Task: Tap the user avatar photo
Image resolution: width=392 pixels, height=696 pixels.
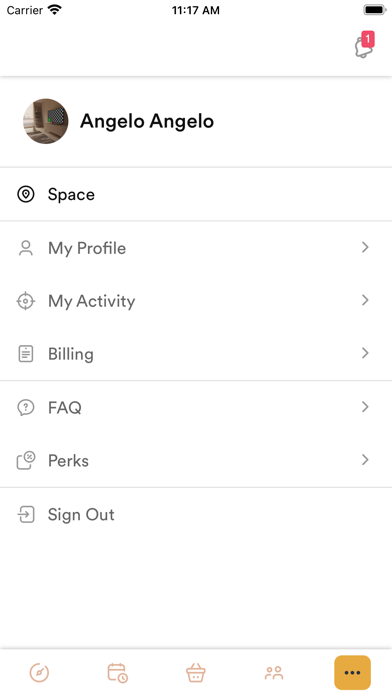Action: pos(46,121)
